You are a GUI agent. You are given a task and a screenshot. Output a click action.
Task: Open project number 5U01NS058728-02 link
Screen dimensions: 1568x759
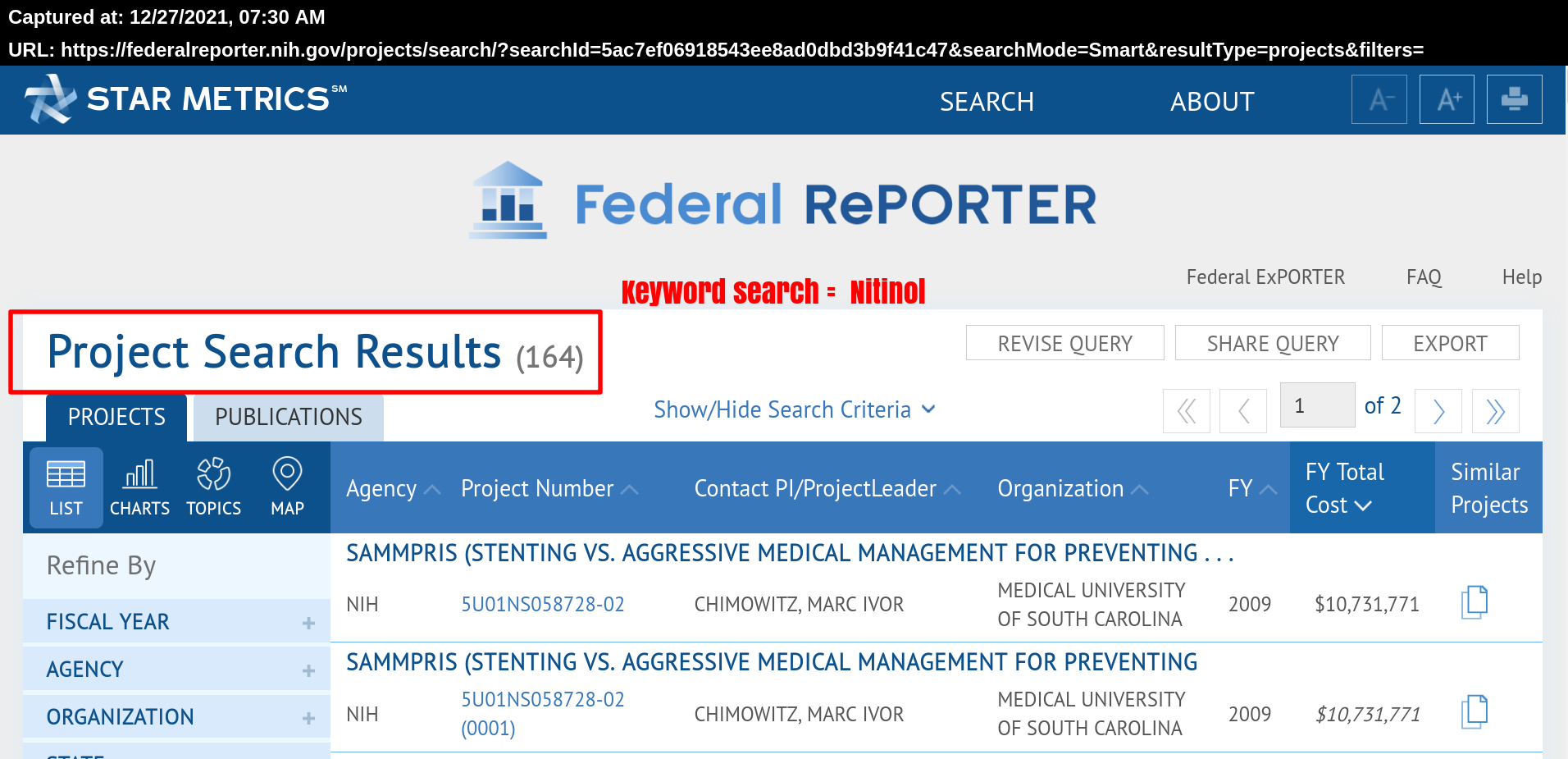tap(543, 605)
